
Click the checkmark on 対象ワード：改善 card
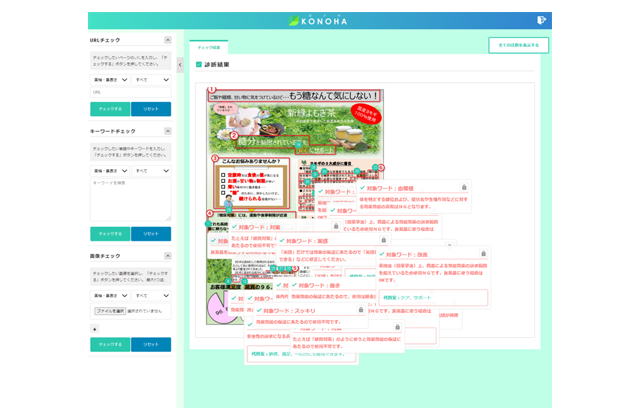pos(382,254)
